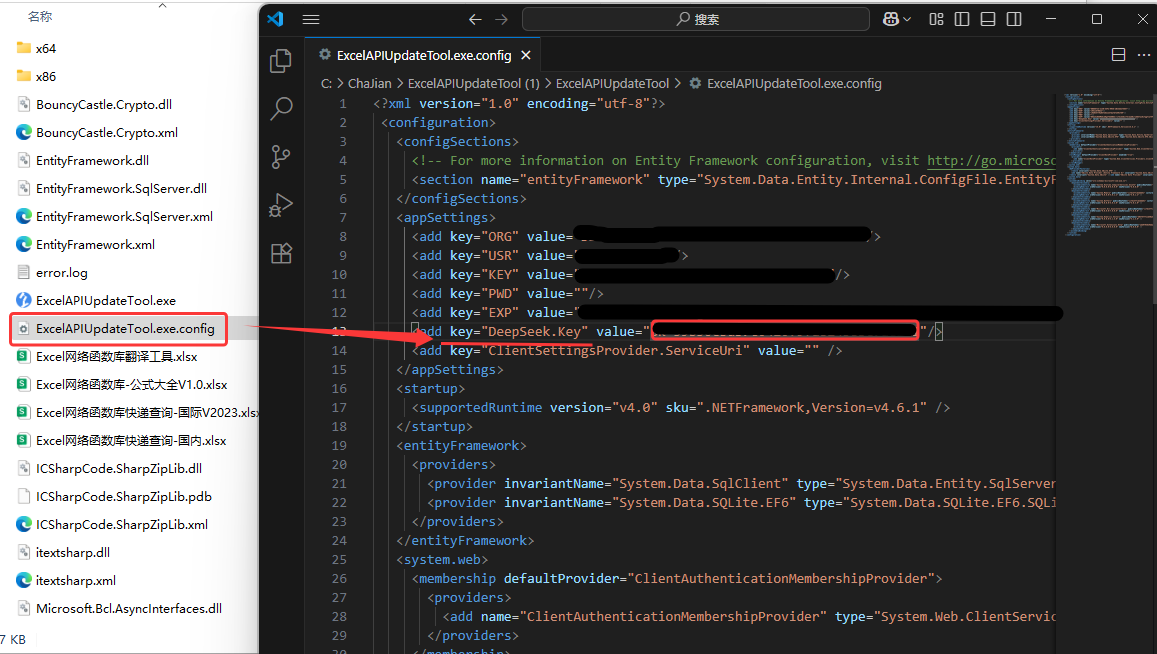Viewport: 1157px width, 654px height.
Task: Follow the http://go.microsoft link in the comment
Action: coord(991,161)
